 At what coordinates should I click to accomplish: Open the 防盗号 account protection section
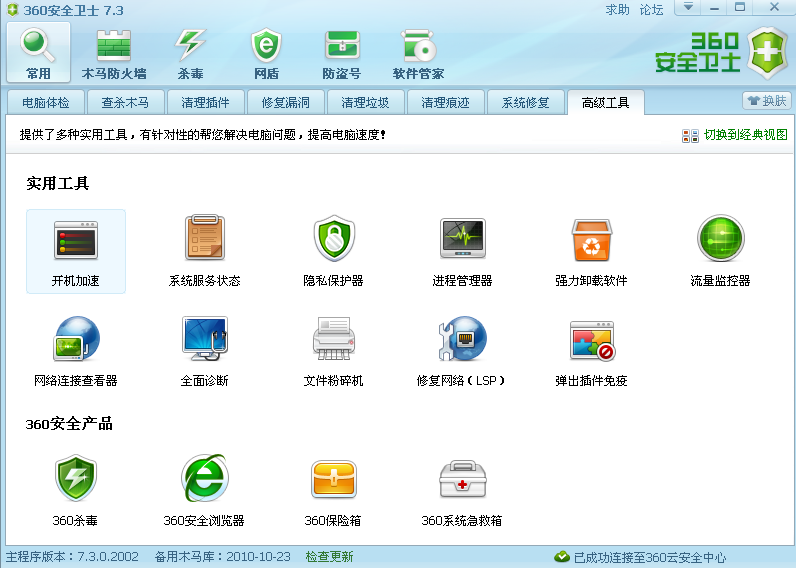[342, 55]
